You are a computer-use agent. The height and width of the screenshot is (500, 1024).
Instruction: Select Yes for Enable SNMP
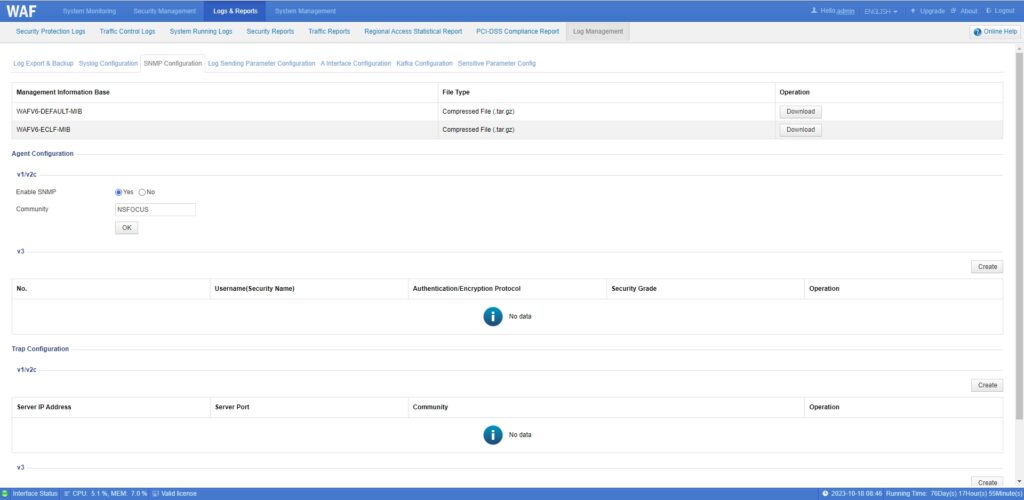pos(119,192)
